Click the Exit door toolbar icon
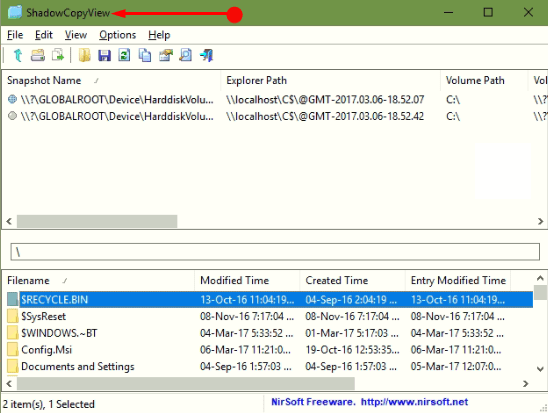Screen dimensions: 548x413 click(206, 55)
